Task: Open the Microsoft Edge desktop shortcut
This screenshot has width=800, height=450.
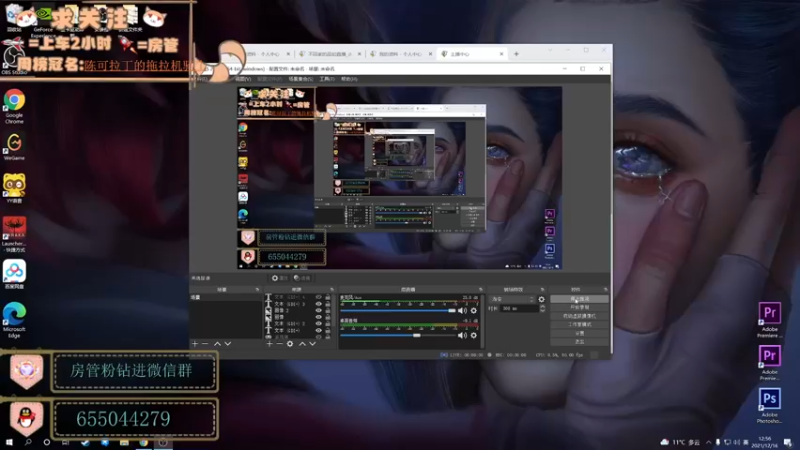Action: click(x=14, y=320)
